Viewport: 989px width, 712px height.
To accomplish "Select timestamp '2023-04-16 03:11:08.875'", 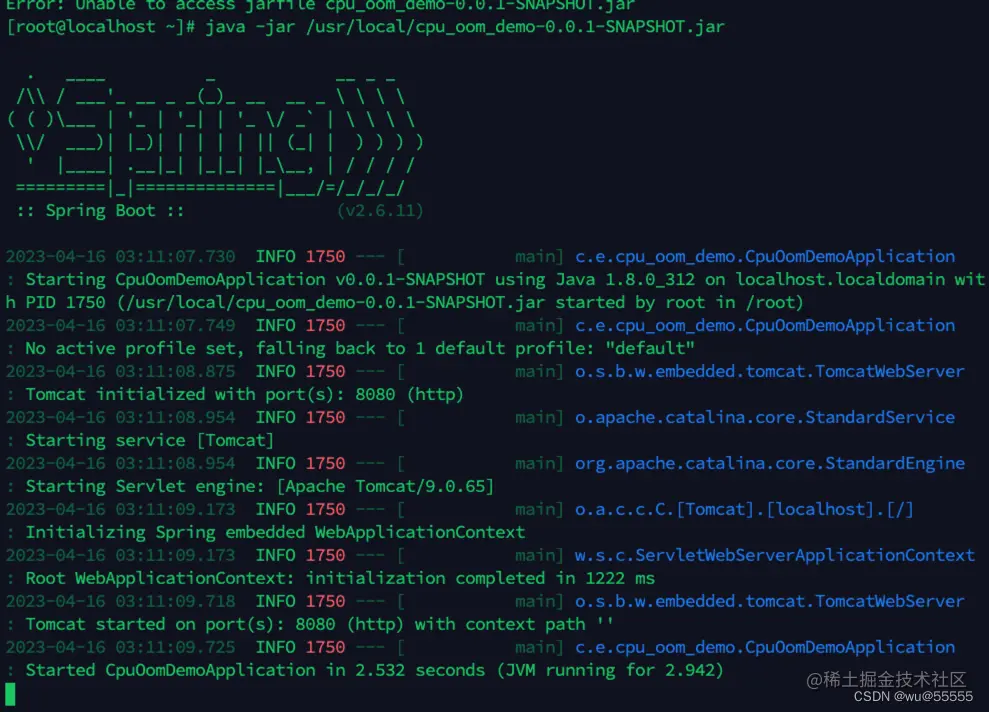I will click(120, 371).
